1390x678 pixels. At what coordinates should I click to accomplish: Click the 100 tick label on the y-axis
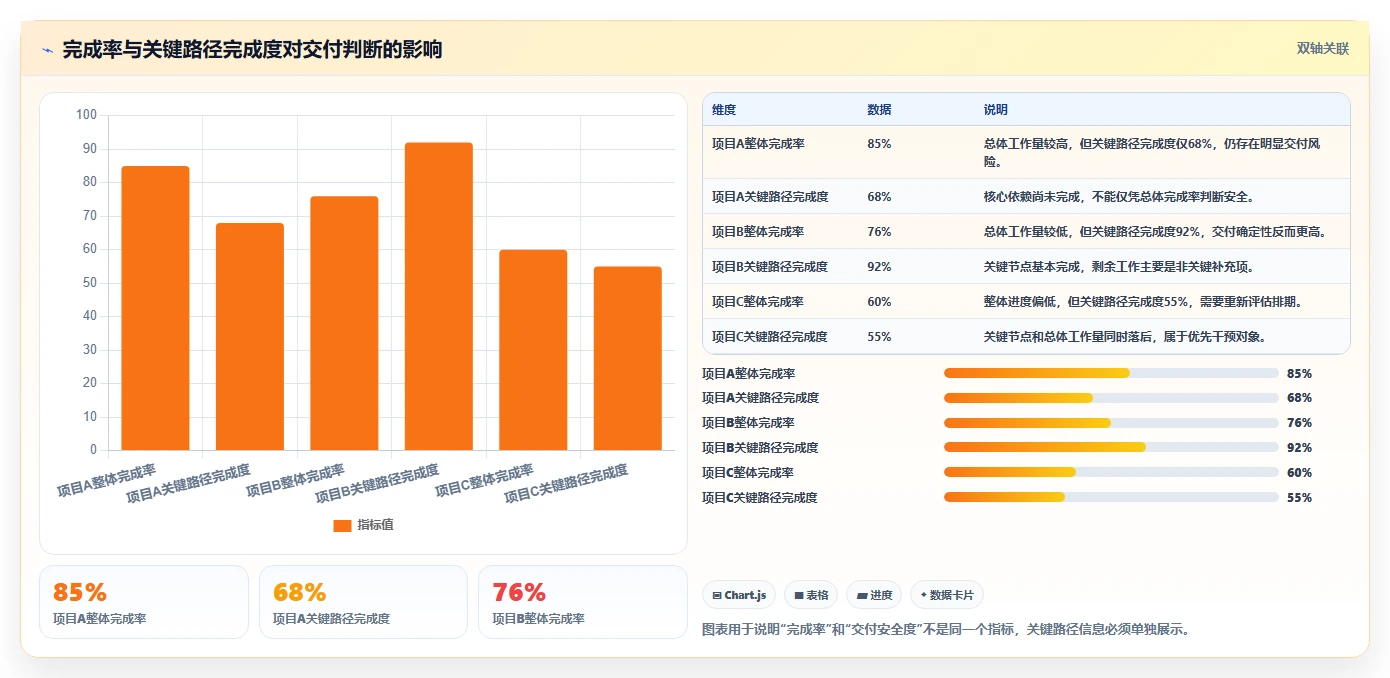[86, 115]
